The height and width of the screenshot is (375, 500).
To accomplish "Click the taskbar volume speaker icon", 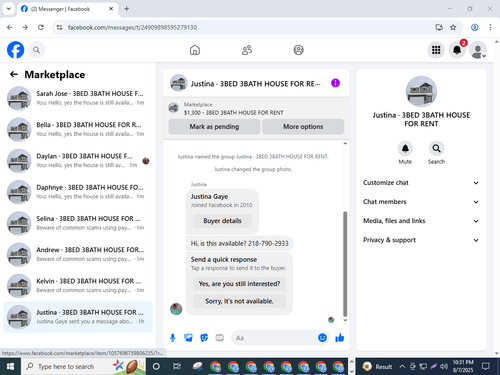I will pos(444,366).
